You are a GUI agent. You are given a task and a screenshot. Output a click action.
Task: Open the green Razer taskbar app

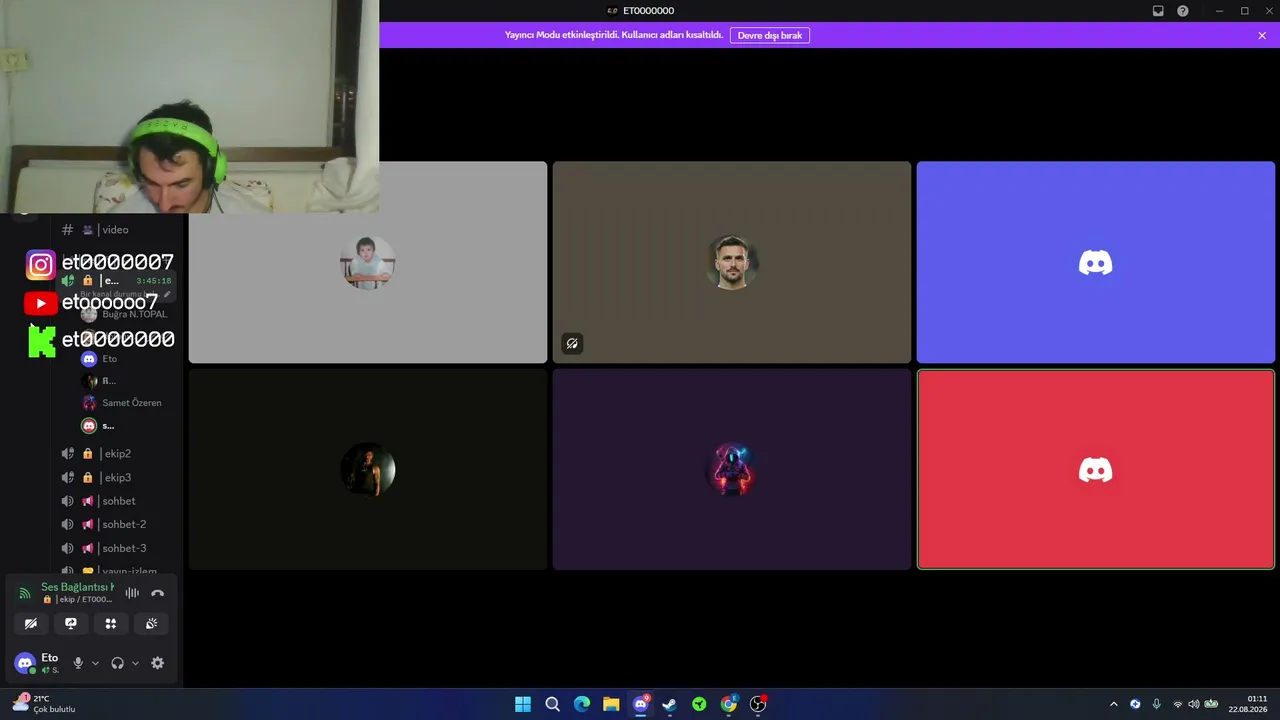pyautogui.click(x=699, y=704)
